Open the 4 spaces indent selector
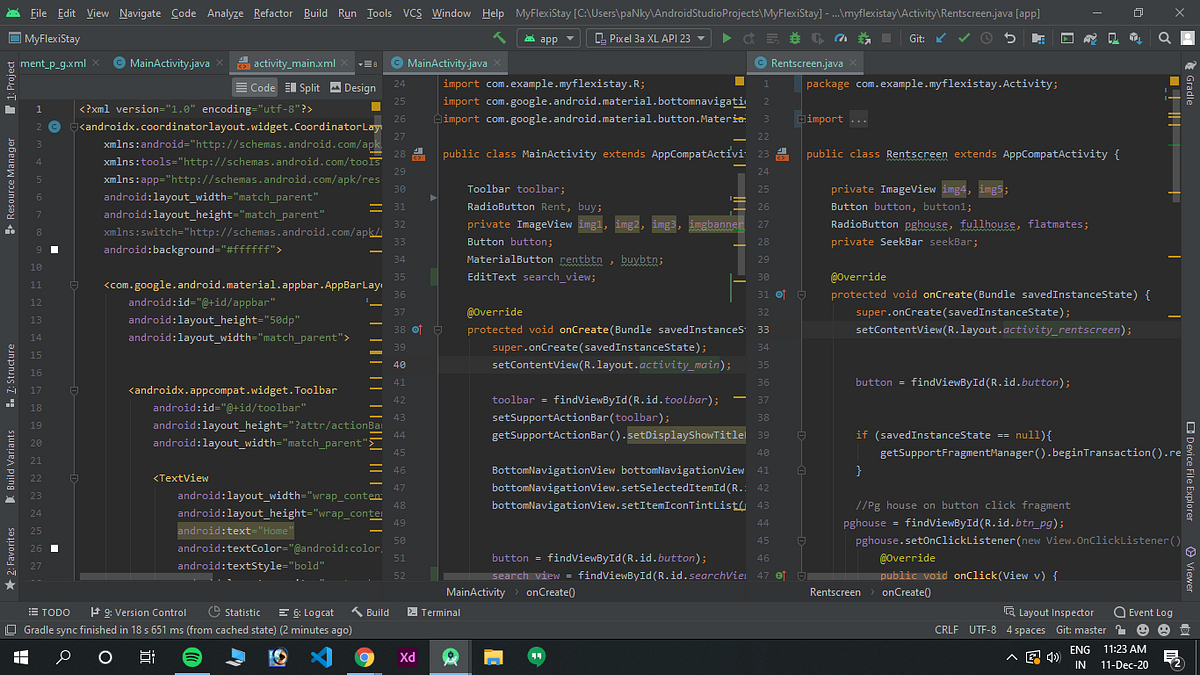1200x675 pixels. pyautogui.click(x=1025, y=630)
